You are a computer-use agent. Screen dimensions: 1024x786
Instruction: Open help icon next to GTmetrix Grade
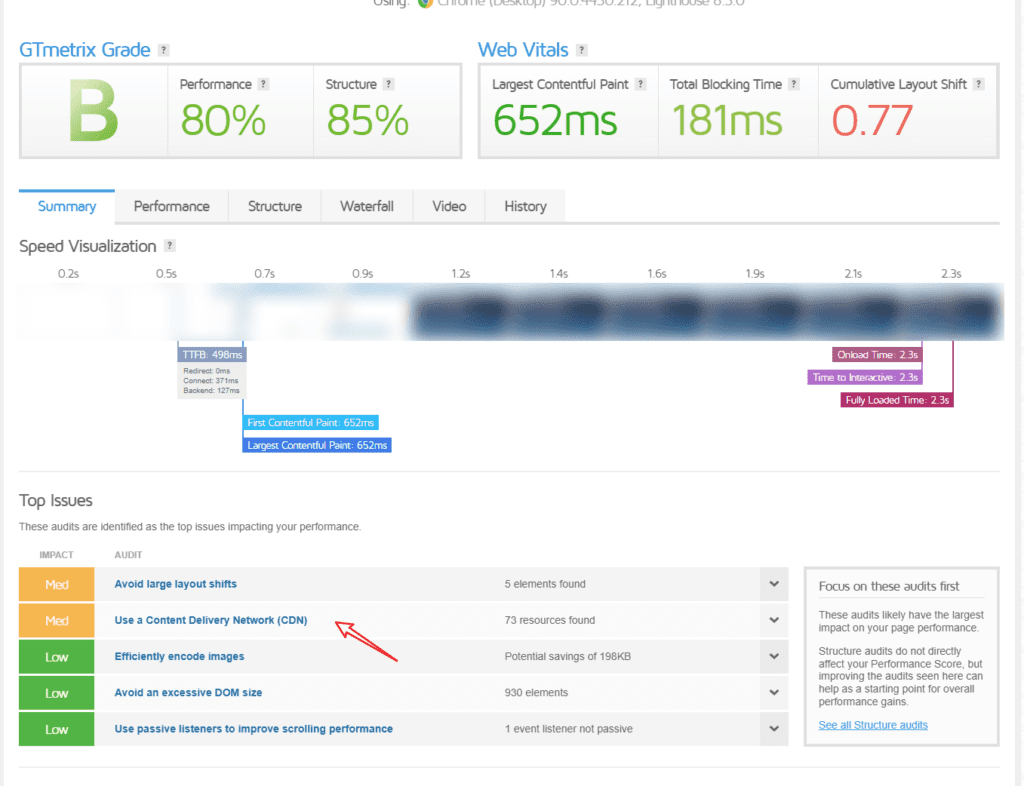click(164, 50)
